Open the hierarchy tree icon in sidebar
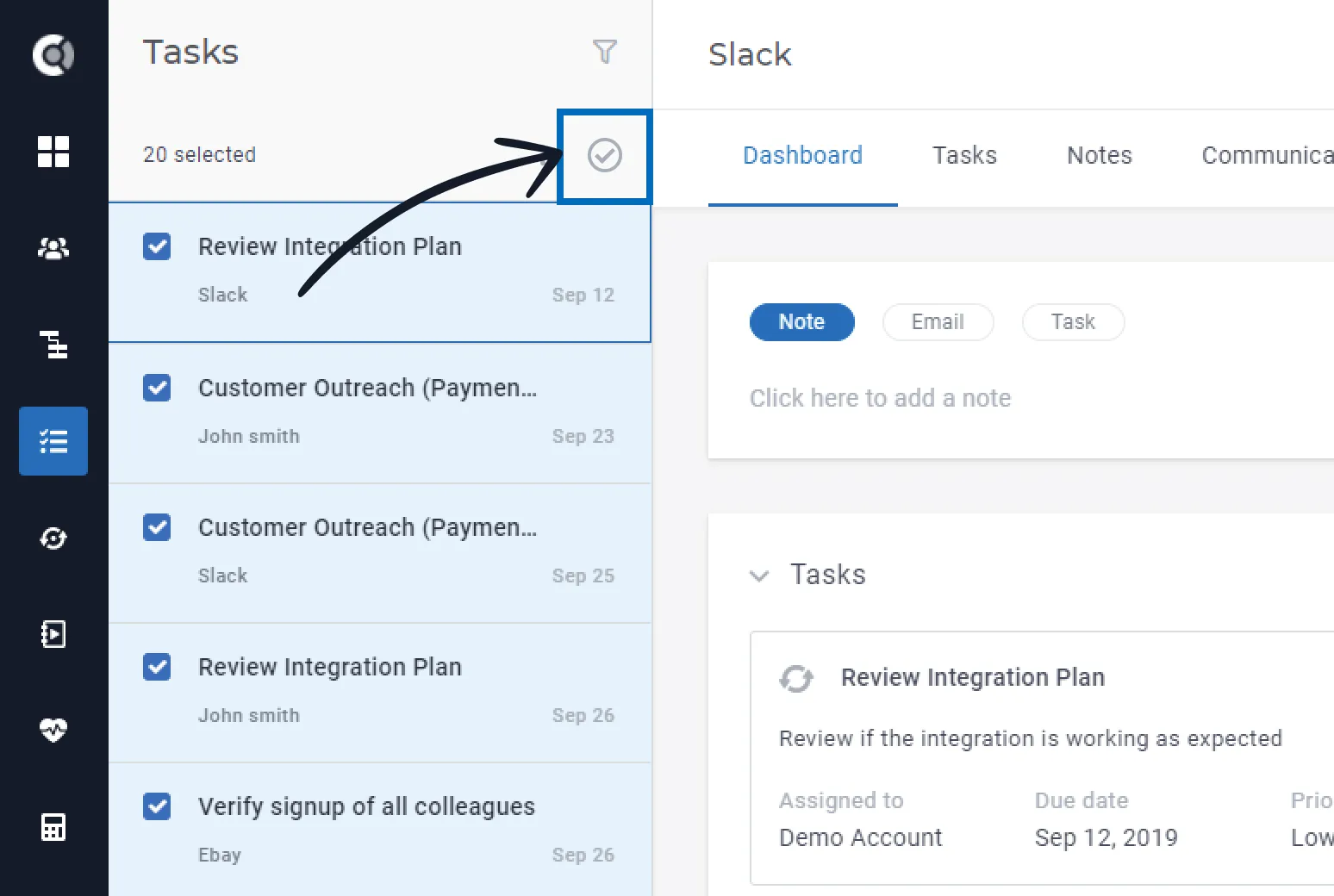Image resolution: width=1334 pixels, height=896 pixels. click(x=53, y=345)
